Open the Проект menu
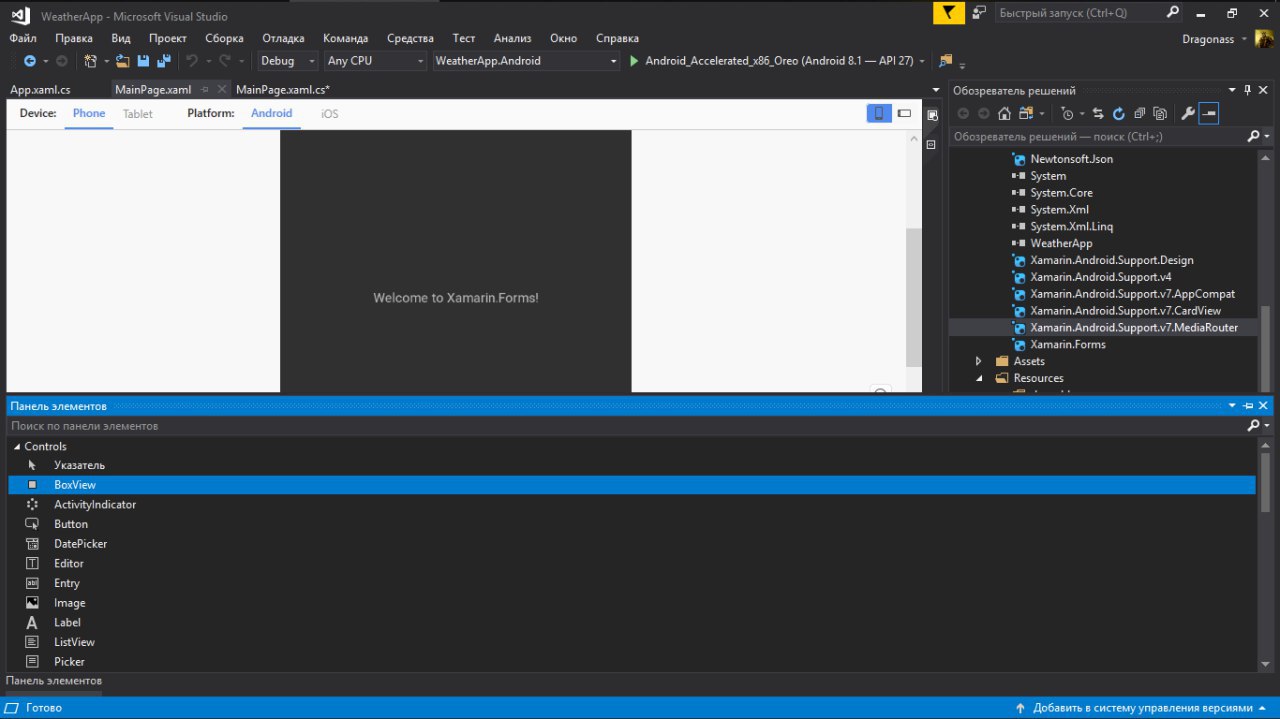Viewport: 1280px width, 719px height. point(168,38)
